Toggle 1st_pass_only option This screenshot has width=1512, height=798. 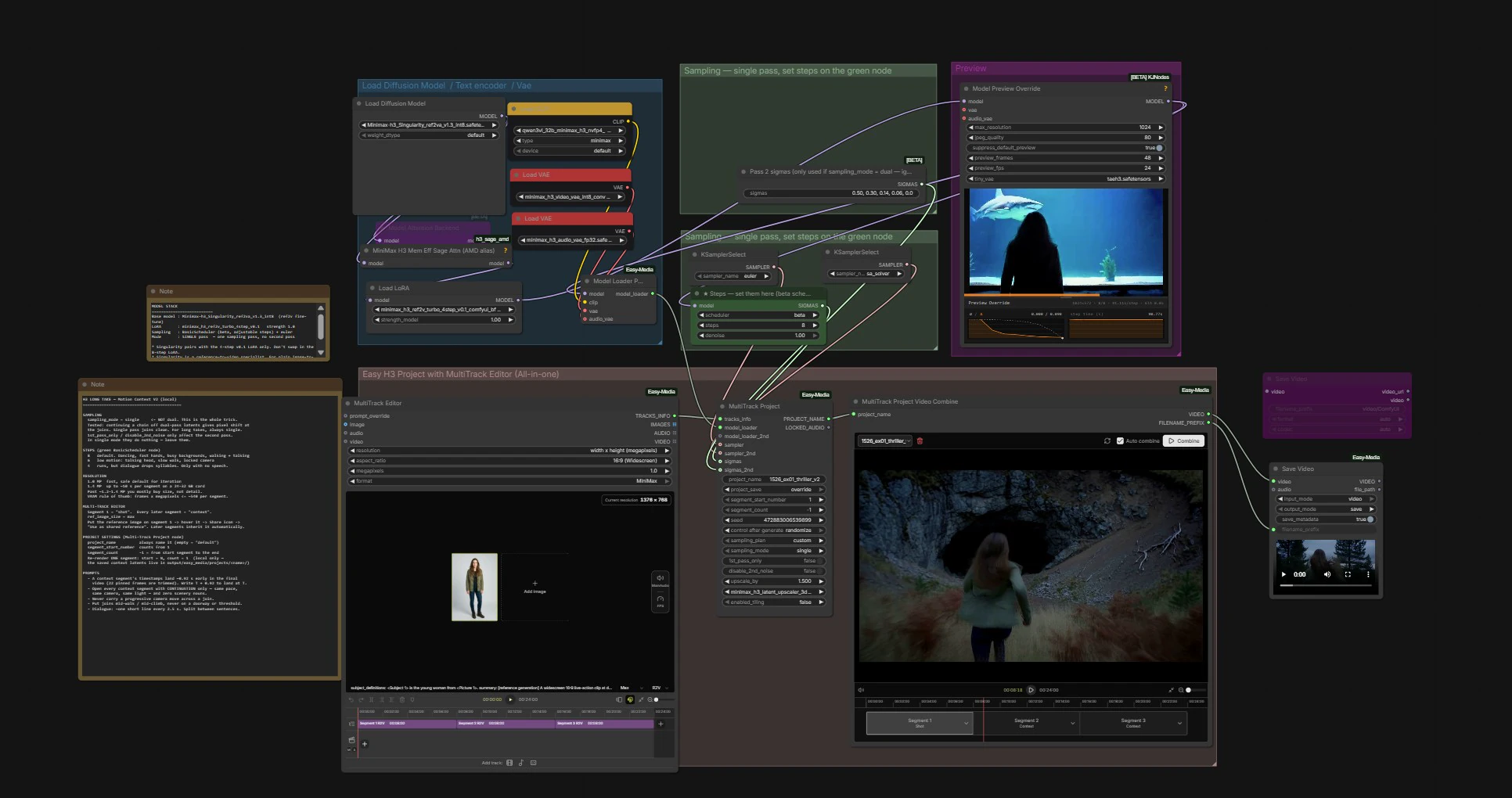click(x=774, y=560)
